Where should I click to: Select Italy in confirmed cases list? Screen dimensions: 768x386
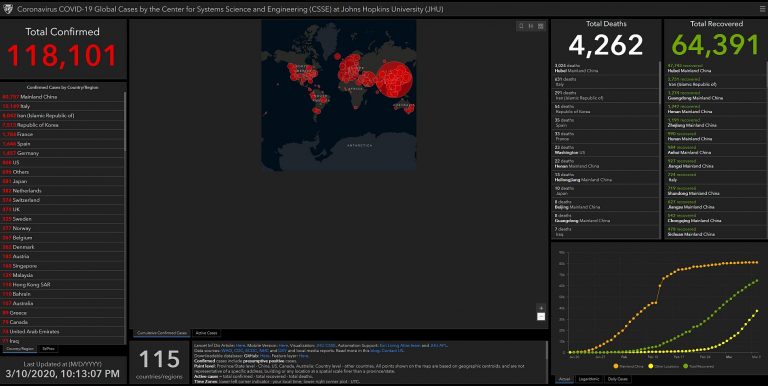coord(62,106)
